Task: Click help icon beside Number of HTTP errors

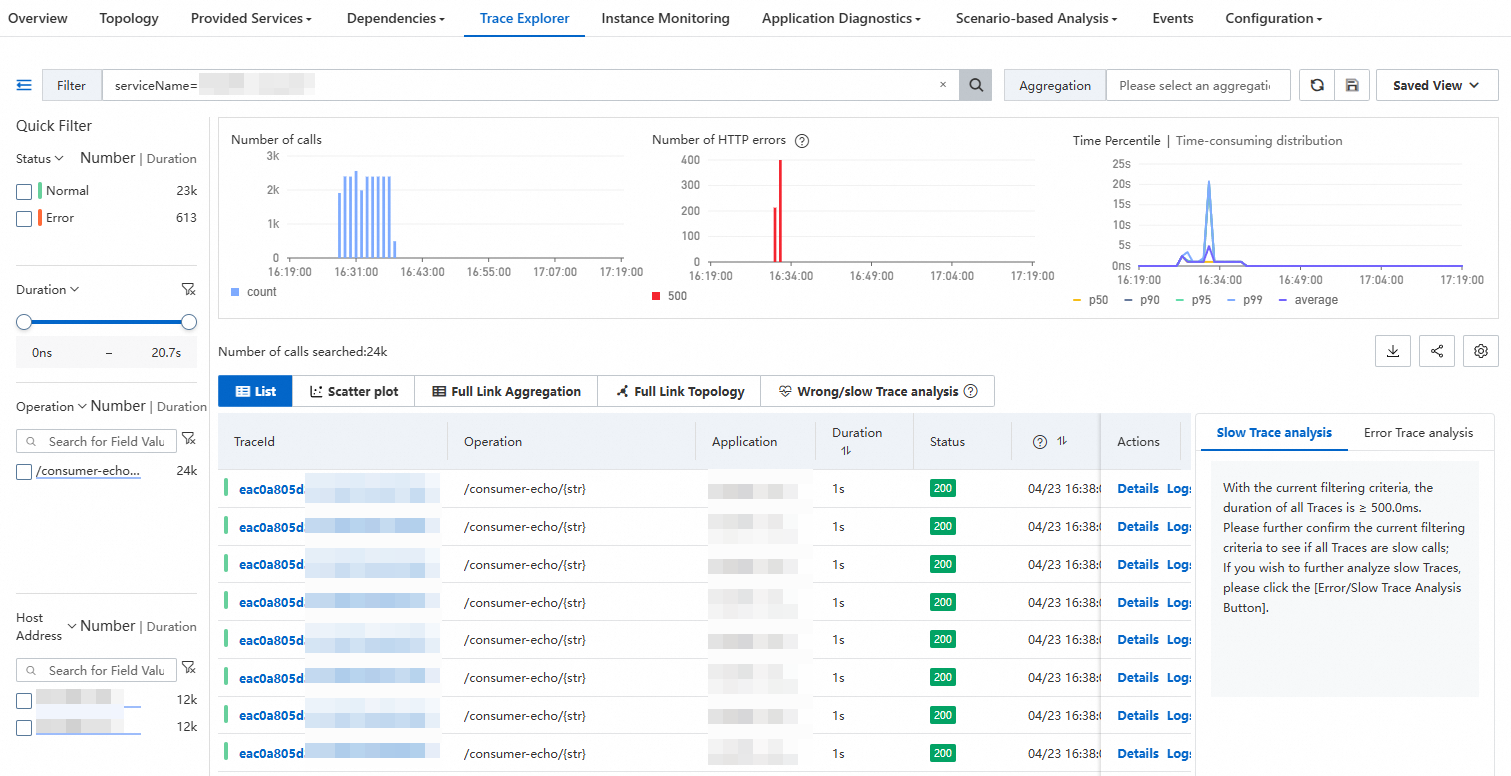Action: (801, 141)
